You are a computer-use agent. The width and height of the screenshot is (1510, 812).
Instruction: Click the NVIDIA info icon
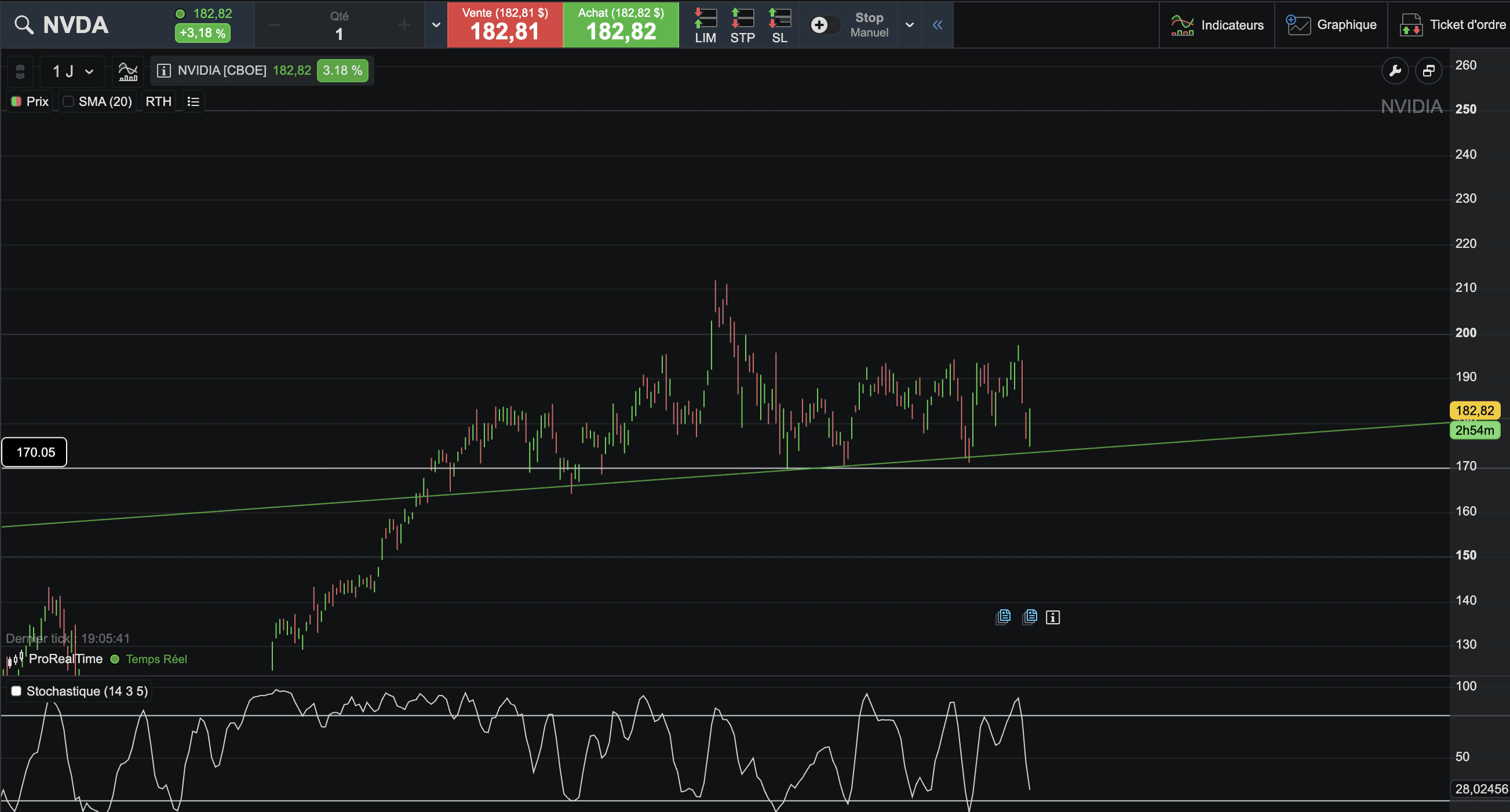coord(164,71)
